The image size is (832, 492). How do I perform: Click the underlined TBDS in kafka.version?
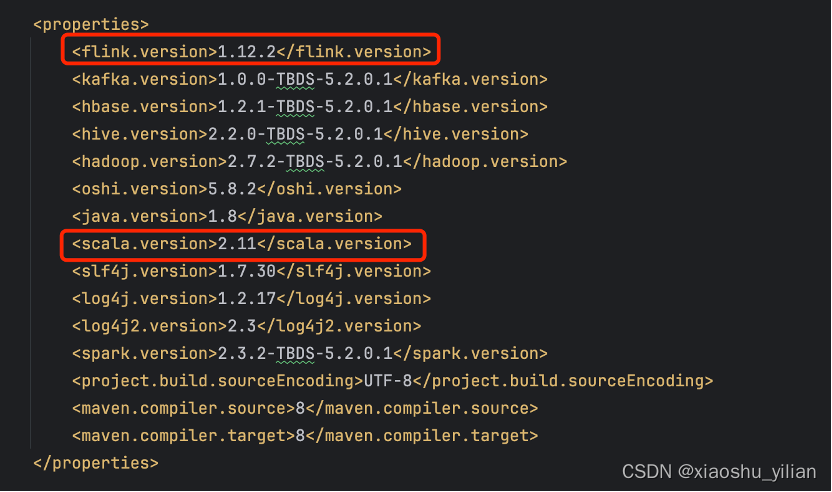(x=296, y=79)
